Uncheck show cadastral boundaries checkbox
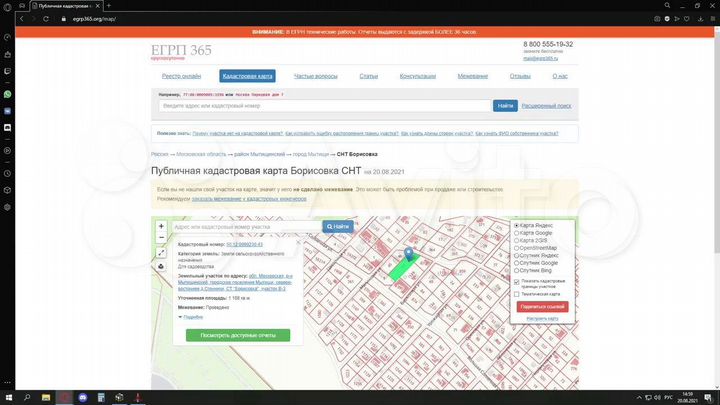Viewport: 720px width, 405px height. coord(517,281)
